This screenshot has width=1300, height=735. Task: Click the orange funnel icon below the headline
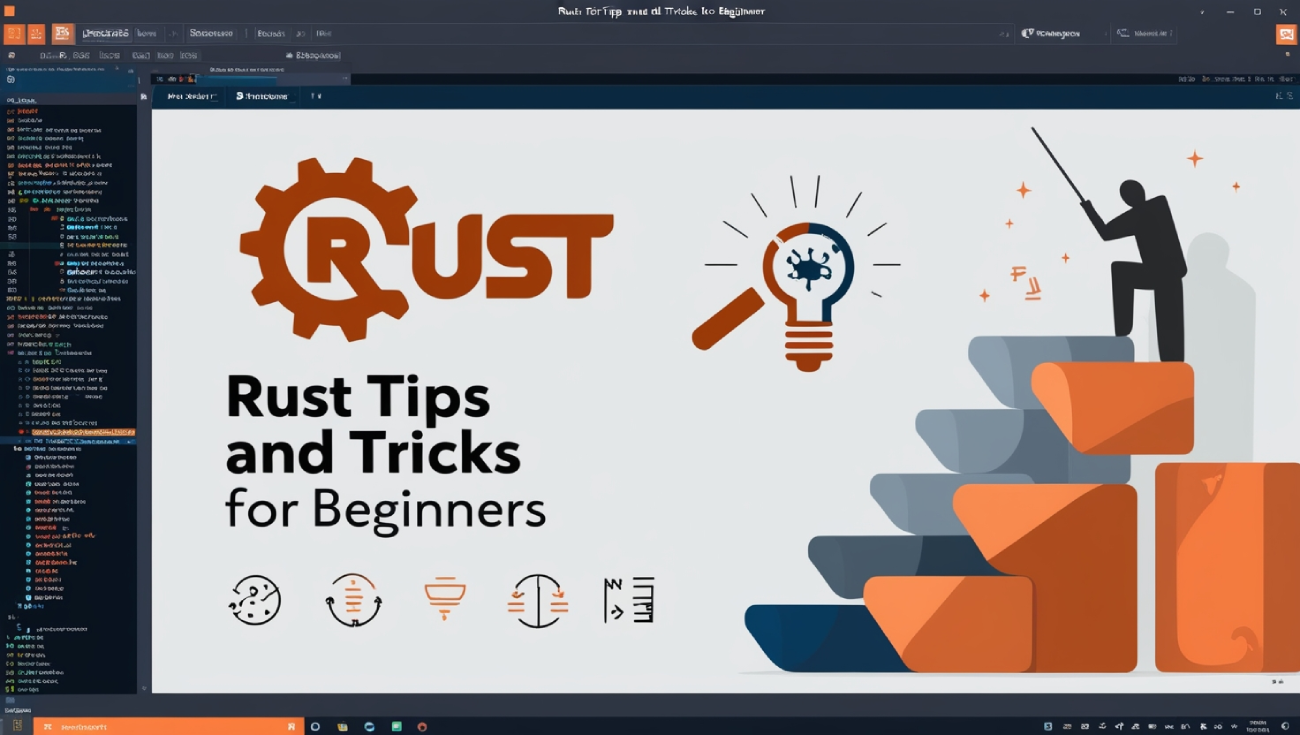tap(445, 598)
